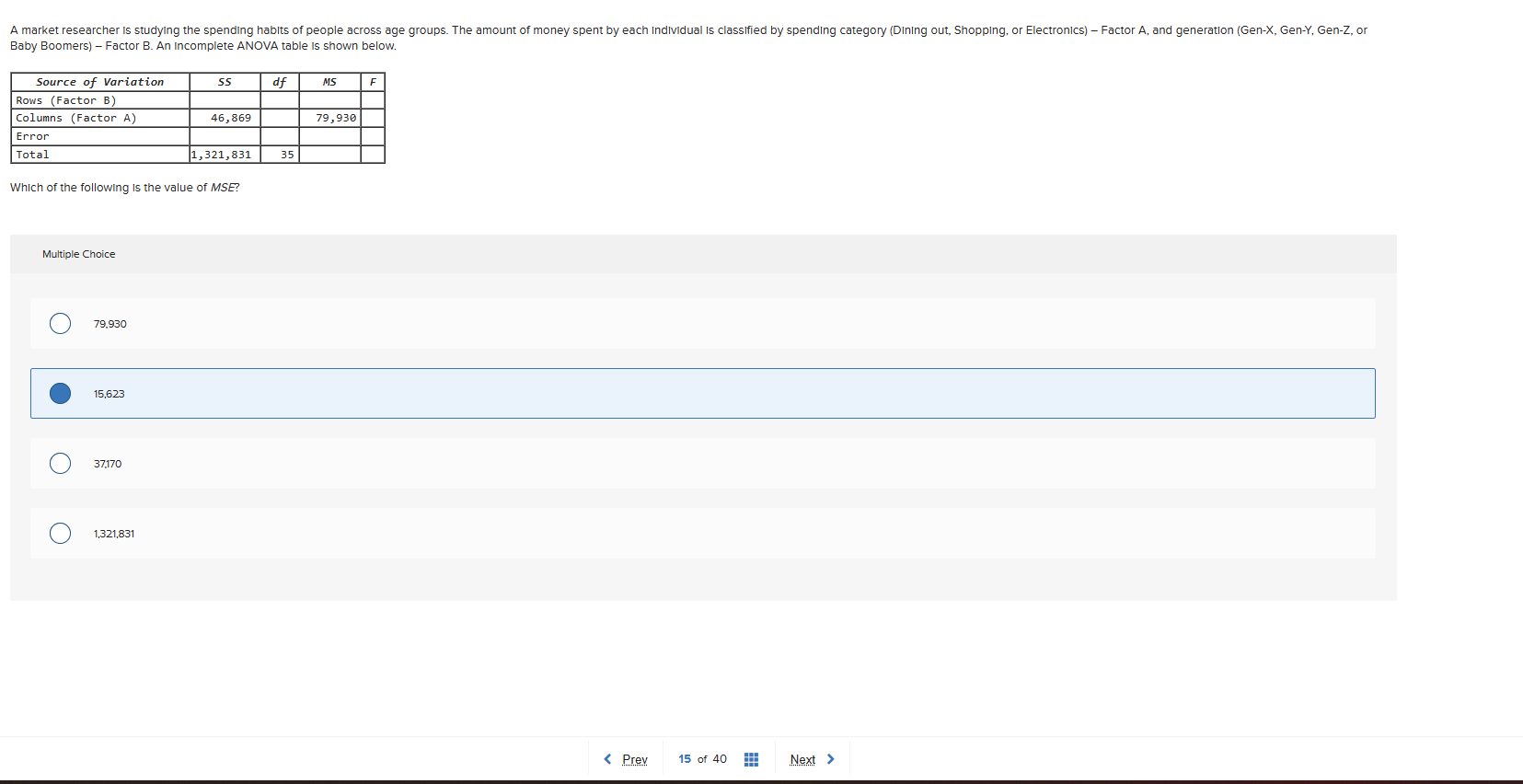1523x784 pixels.
Task: Click the MS column header
Action: pyautogui.click(x=330, y=82)
